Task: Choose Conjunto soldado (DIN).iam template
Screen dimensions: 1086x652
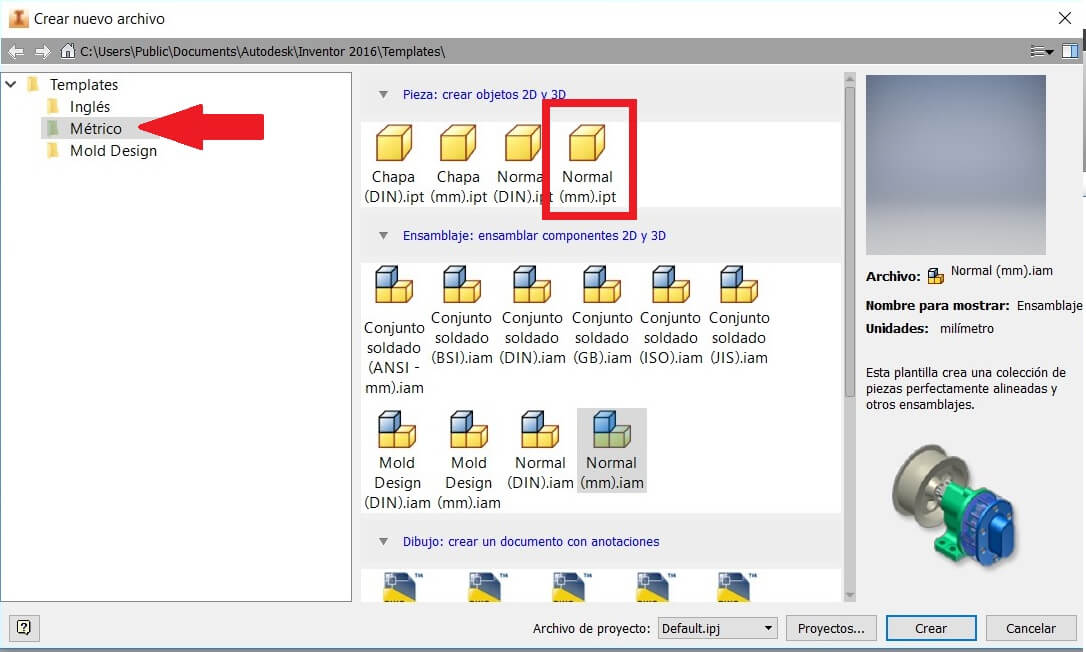Action: point(532,316)
